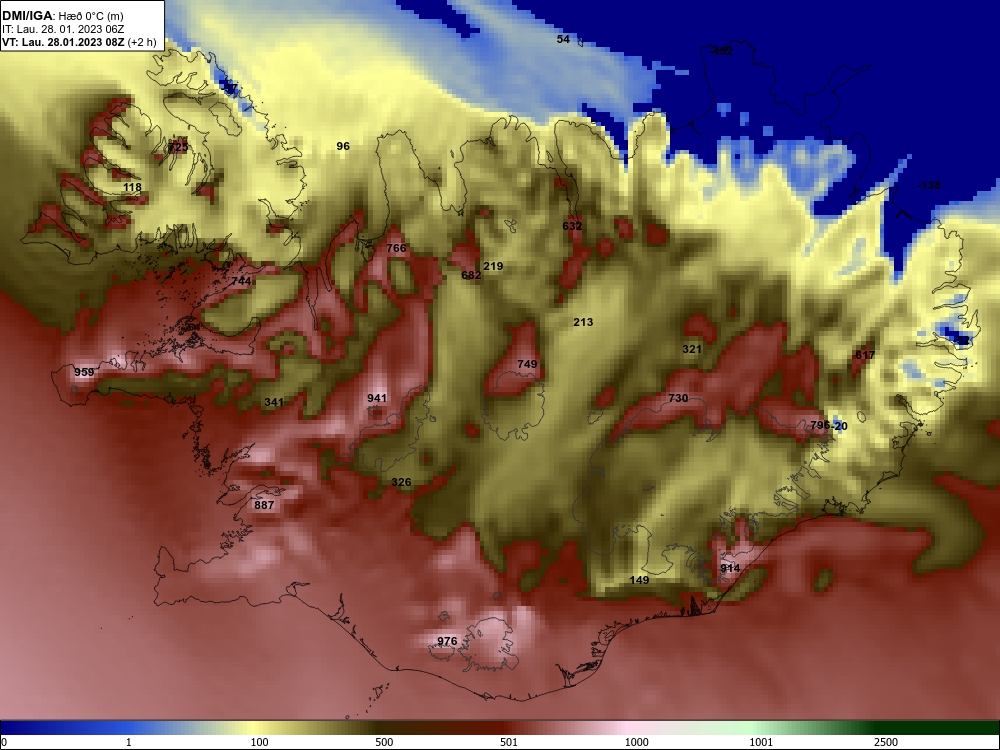
Task: Click the map value 682
Action: coord(471,275)
